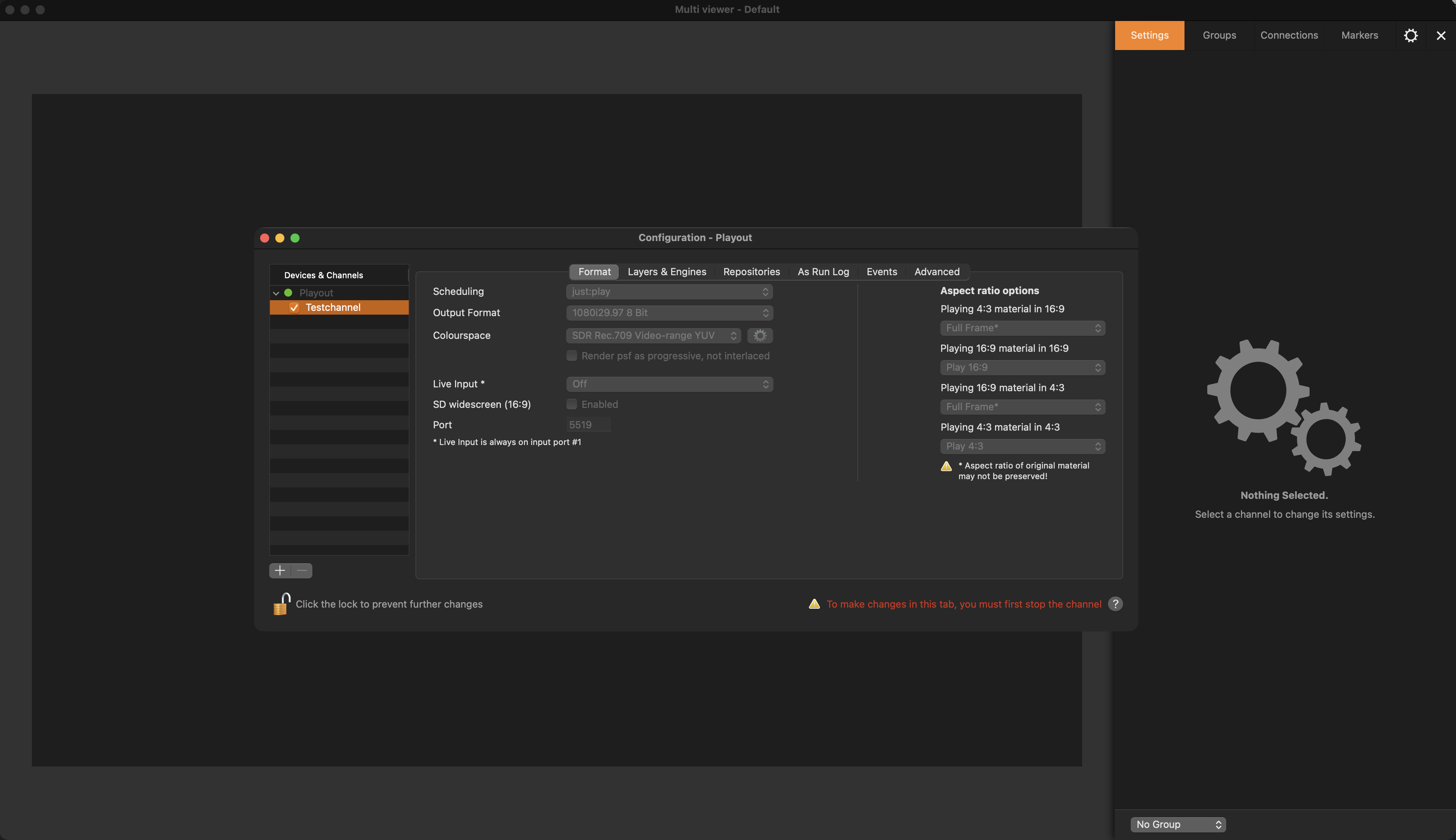This screenshot has width=1456, height=840.
Task: Collapse the Playout tree node
Action: click(x=276, y=293)
